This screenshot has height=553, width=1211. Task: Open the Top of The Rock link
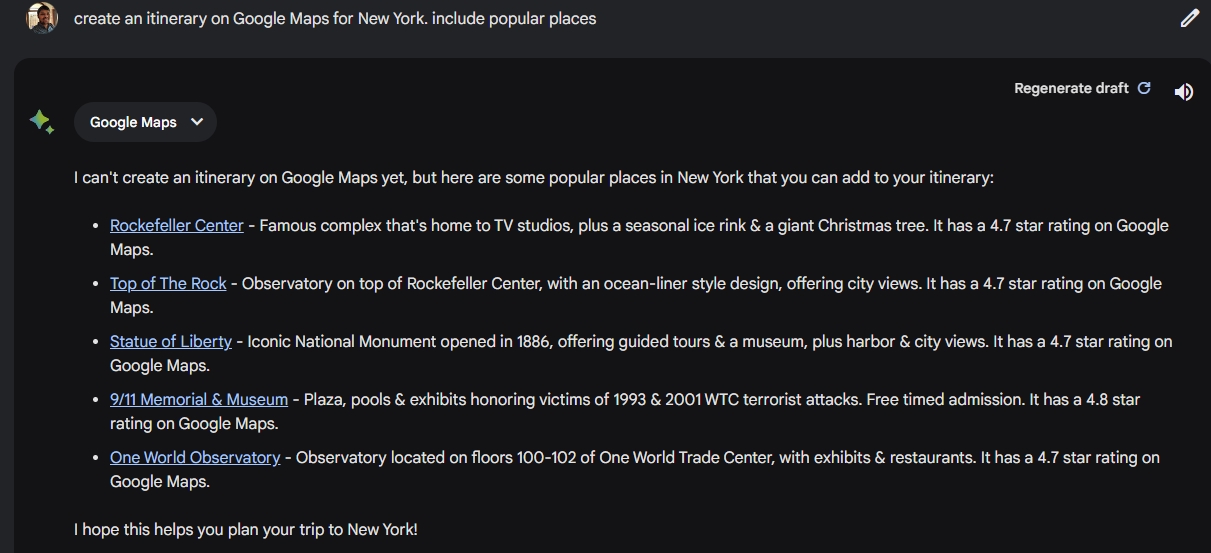[x=168, y=284]
